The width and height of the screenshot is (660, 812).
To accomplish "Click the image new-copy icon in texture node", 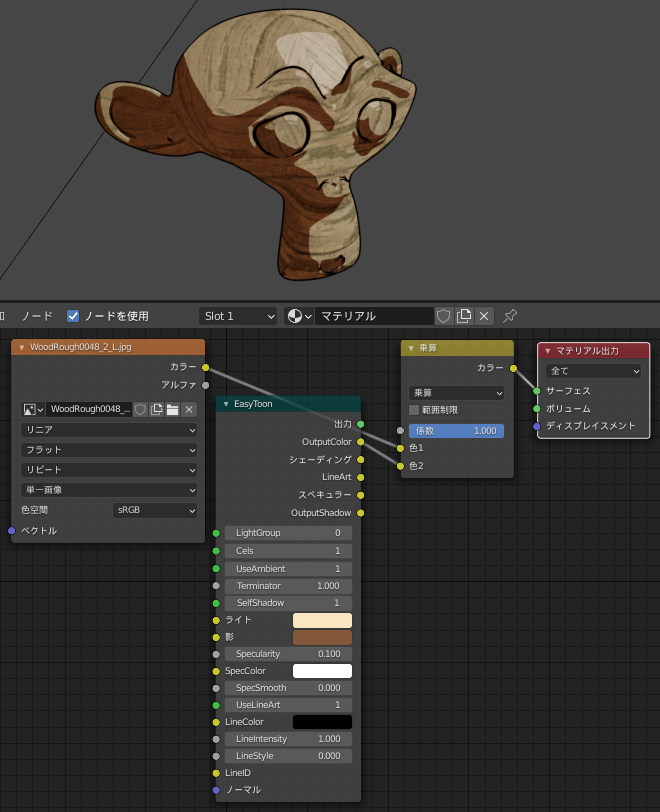I will [x=156, y=410].
